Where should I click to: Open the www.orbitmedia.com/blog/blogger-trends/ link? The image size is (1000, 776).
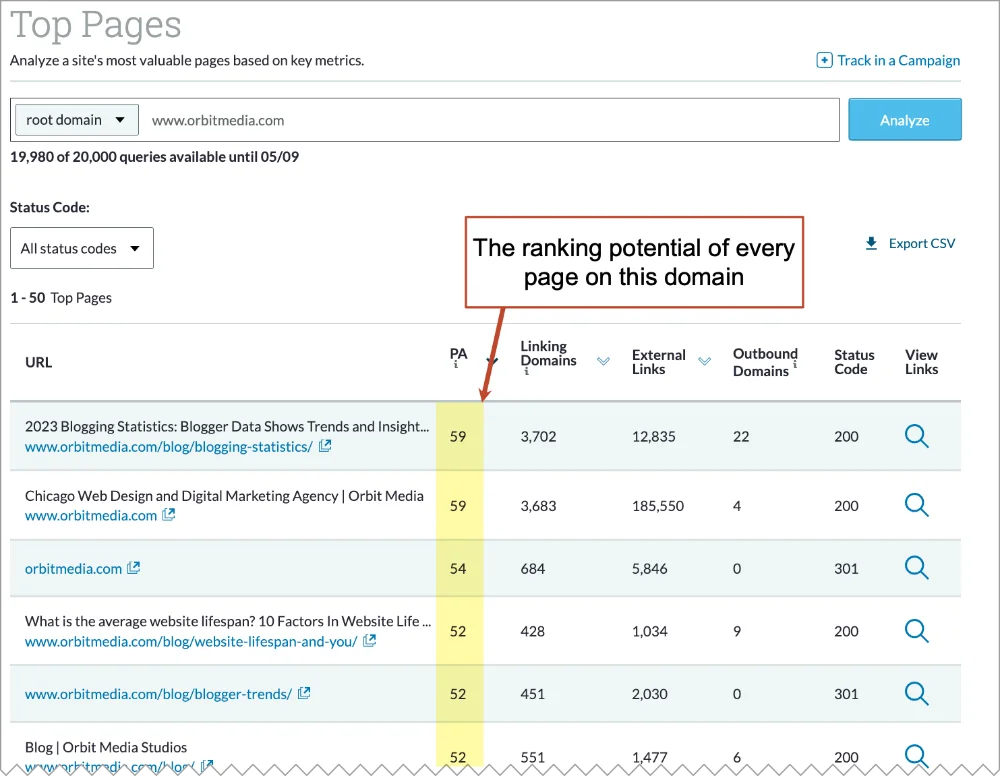point(158,694)
